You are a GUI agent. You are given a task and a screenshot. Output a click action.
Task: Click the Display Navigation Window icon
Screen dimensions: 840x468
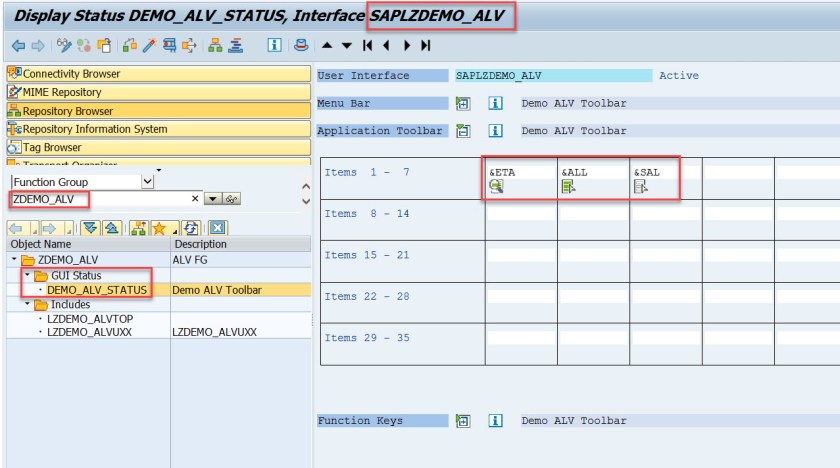click(x=236, y=46)
